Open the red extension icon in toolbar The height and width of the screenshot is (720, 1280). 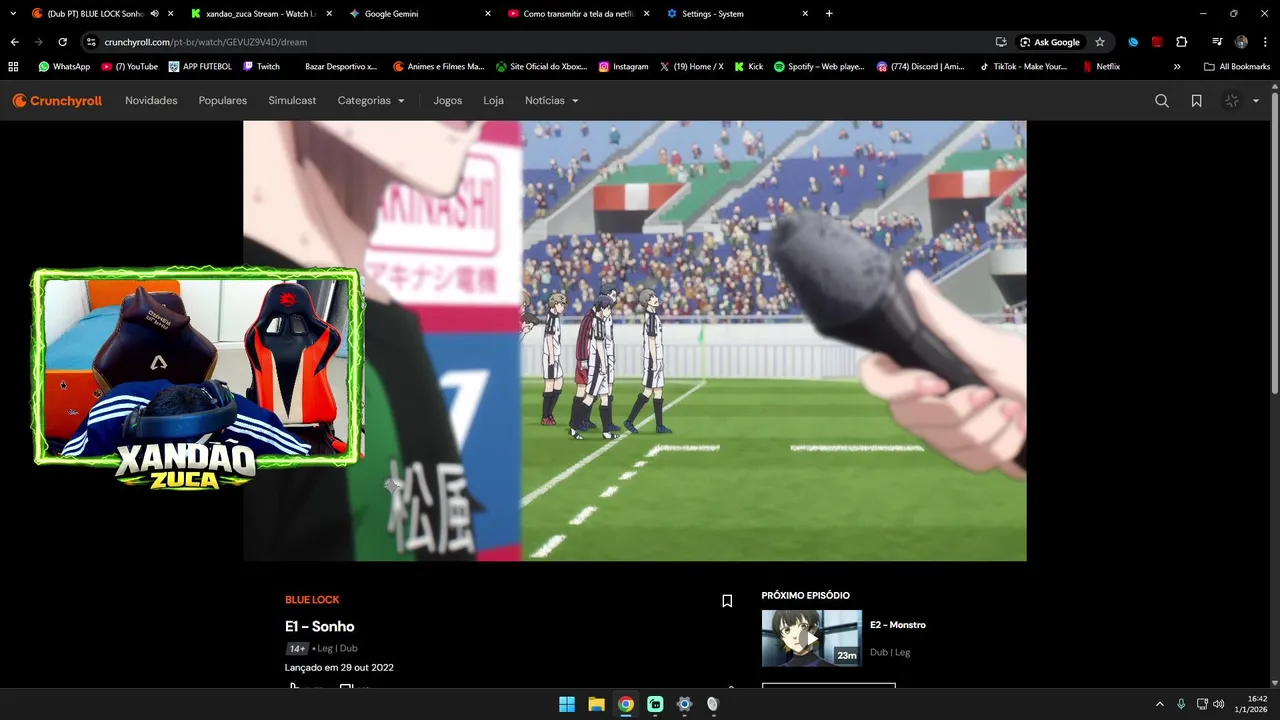[1157, 42]
